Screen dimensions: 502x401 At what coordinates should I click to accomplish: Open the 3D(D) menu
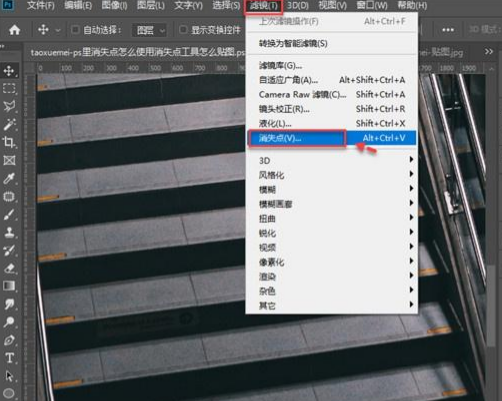pyautogui.click(x=298, y=5)
